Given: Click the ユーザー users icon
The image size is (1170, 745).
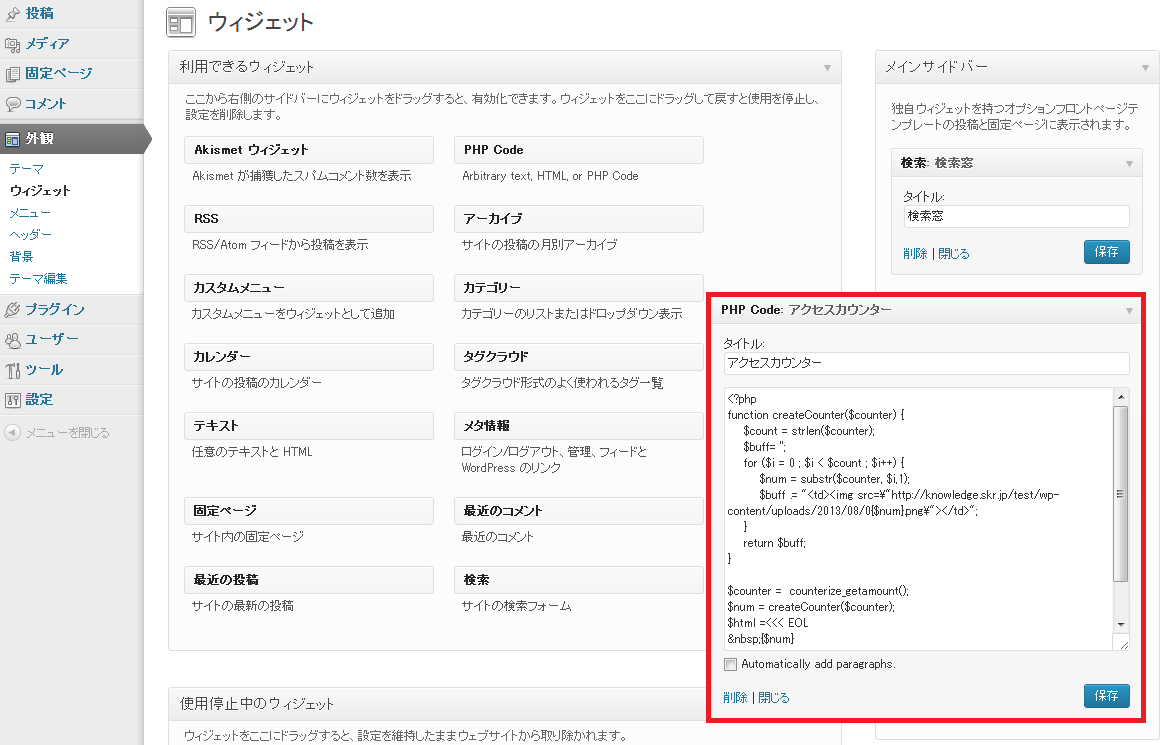Looking at the screenshot, I should point(12,340).
